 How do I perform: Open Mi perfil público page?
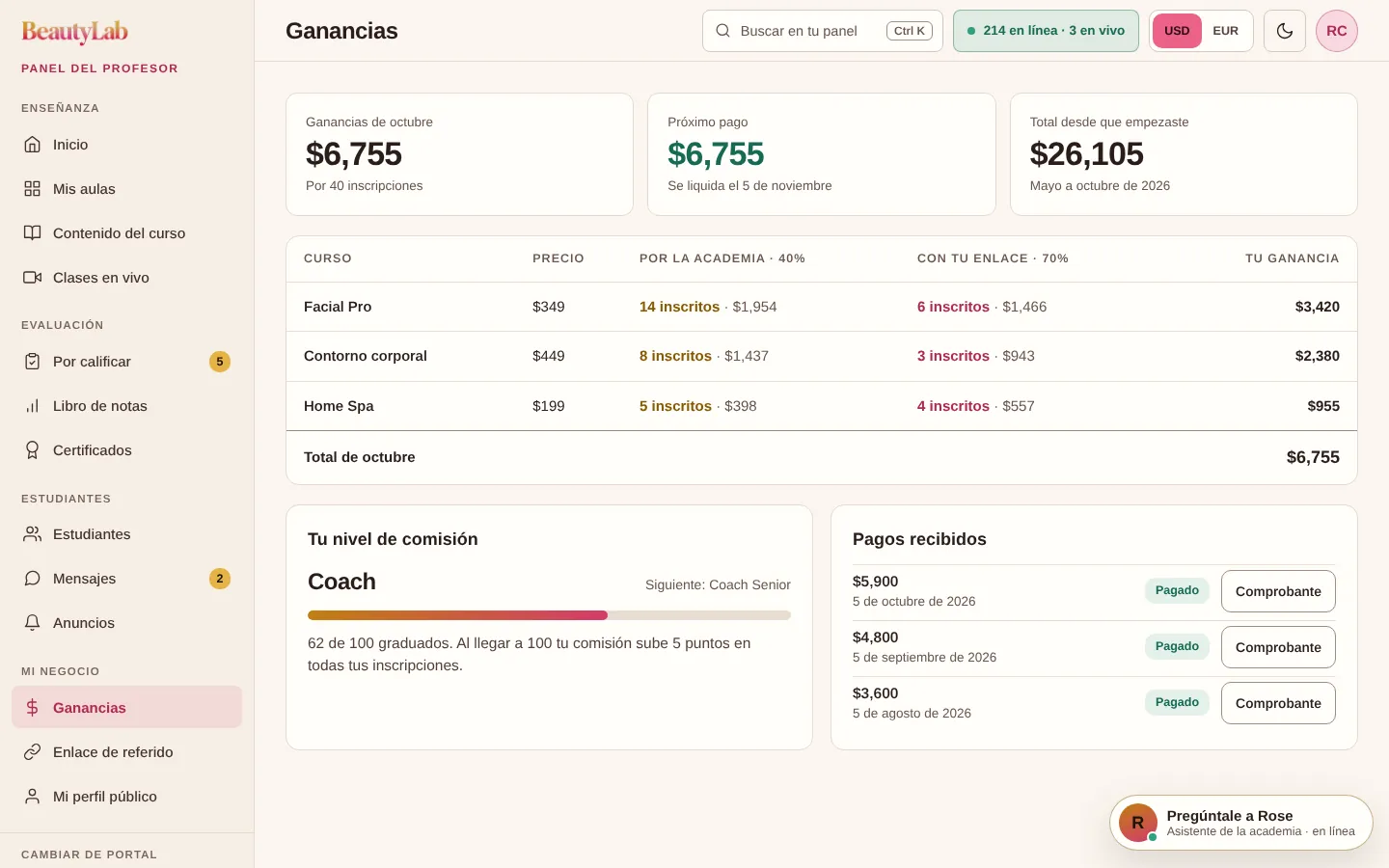coord(126,797)
